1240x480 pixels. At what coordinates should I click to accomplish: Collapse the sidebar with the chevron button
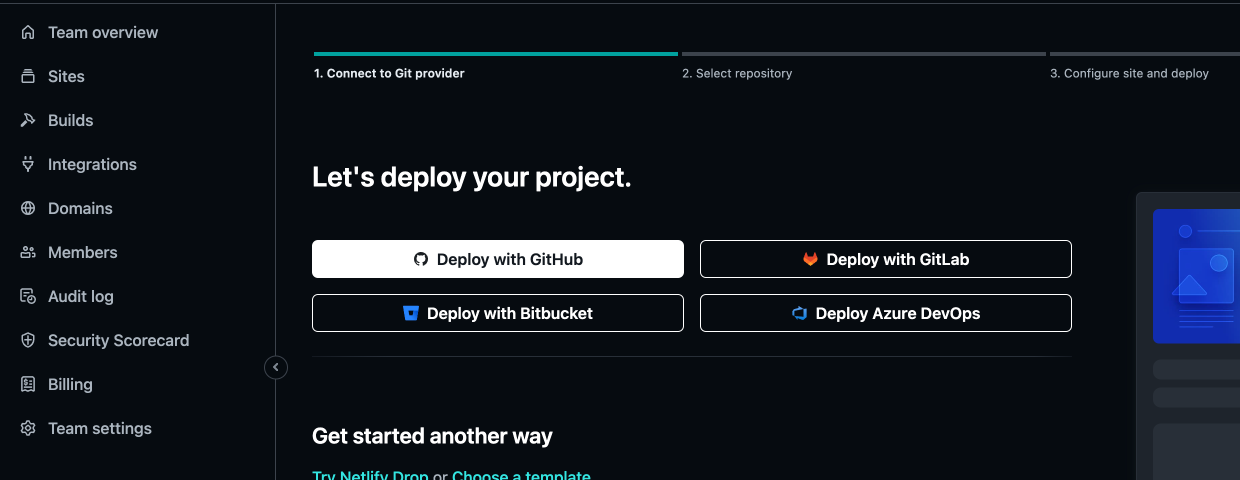coord(276,368)
